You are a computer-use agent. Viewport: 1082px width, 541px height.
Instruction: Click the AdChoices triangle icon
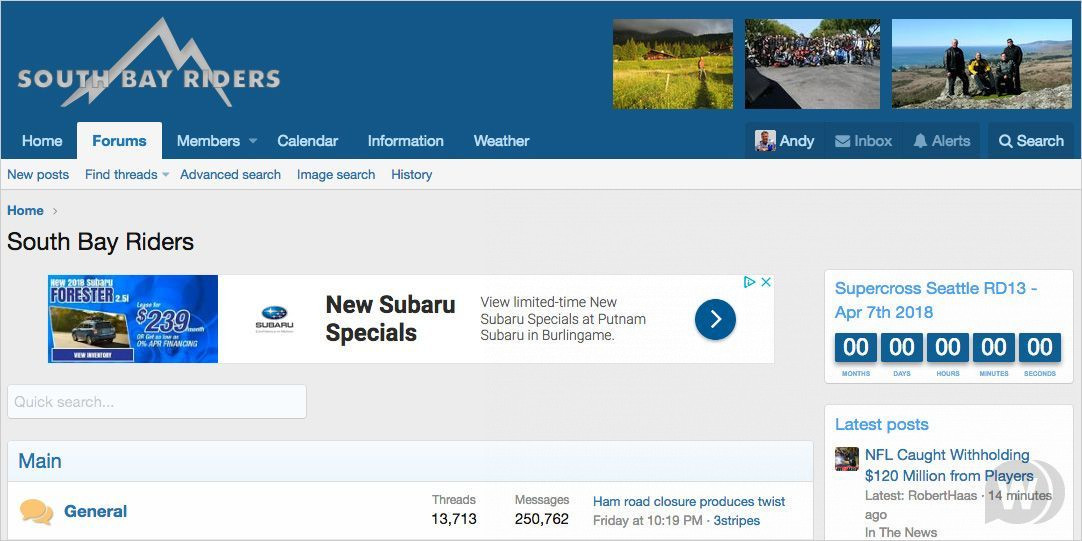coord(749,283)
